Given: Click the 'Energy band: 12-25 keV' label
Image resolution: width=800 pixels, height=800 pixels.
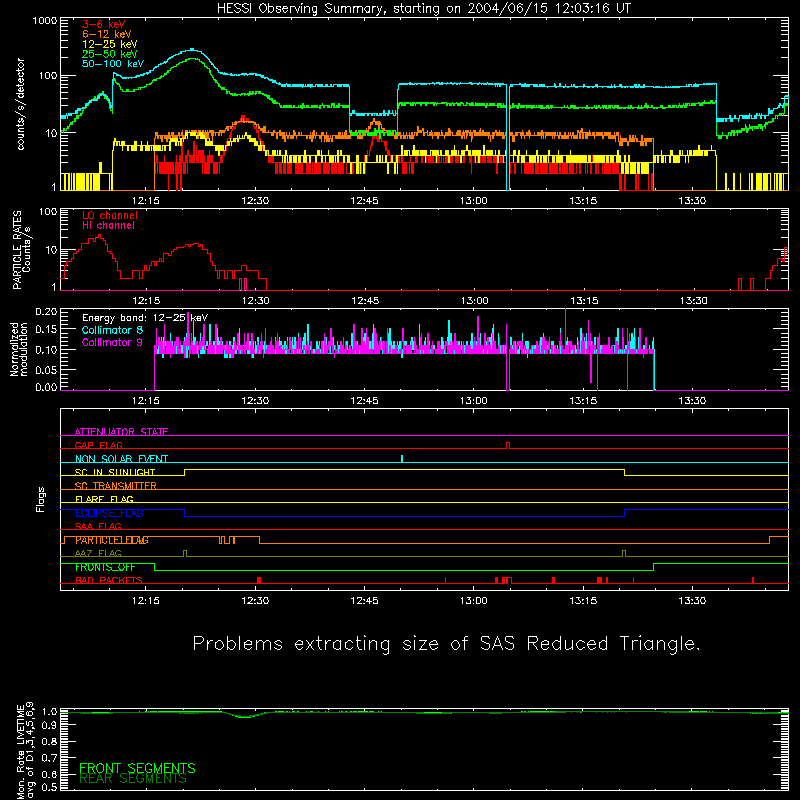Looking at the screenshot, I should (145, 318).
